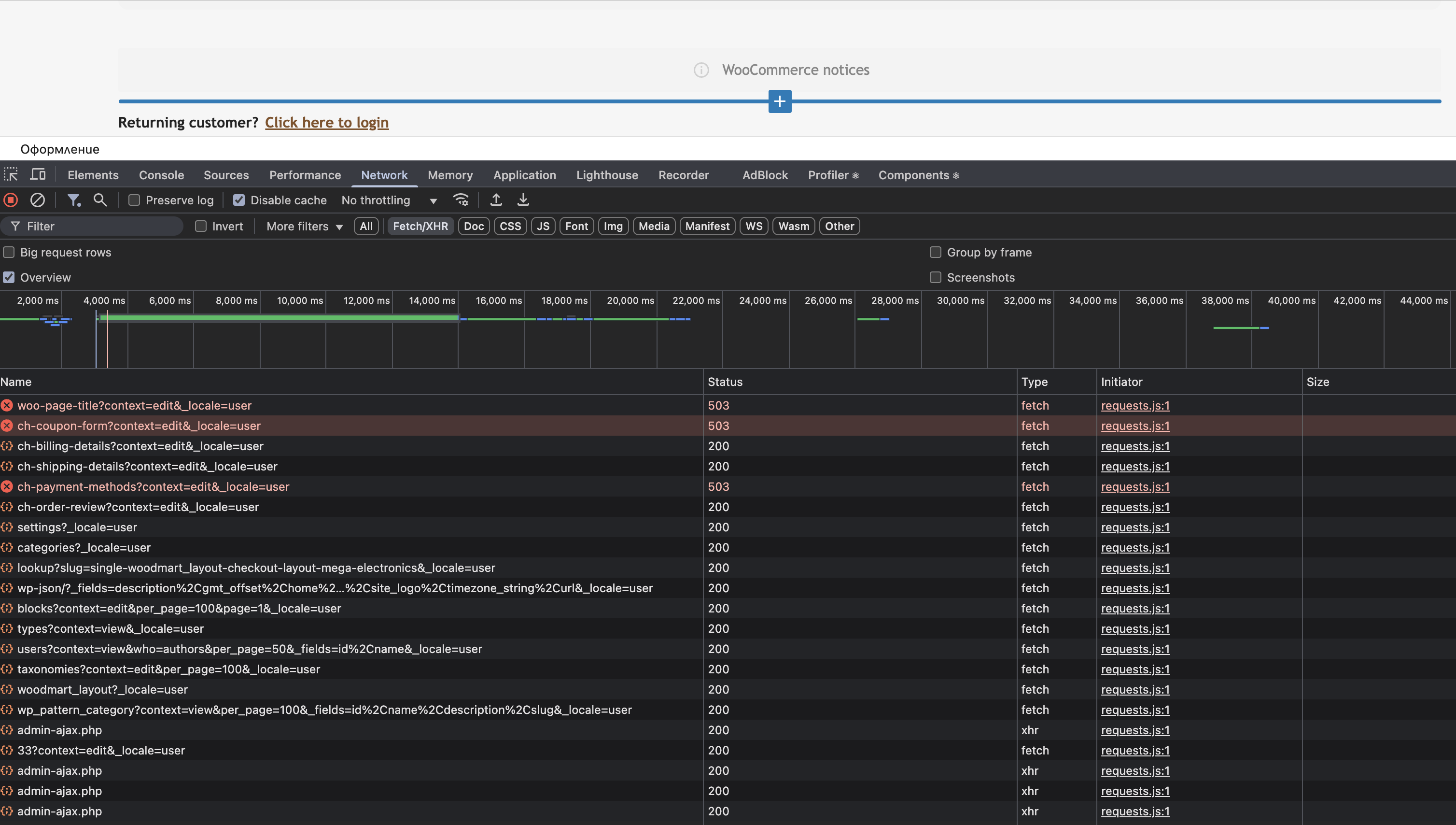Stop recording network log
Screen dimensions: 1456x825
[11, 200]
